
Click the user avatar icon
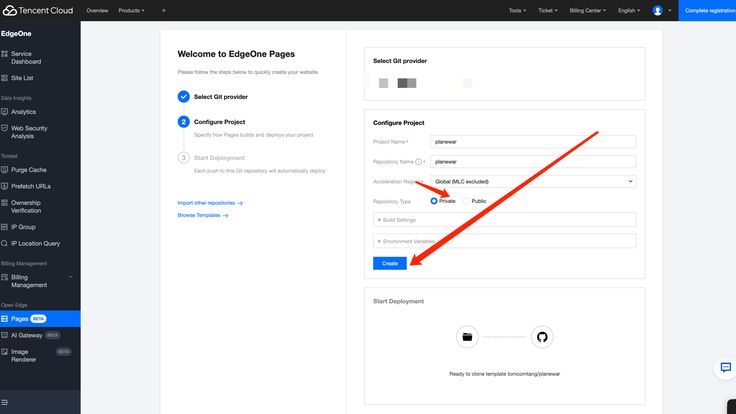(657, 10)
